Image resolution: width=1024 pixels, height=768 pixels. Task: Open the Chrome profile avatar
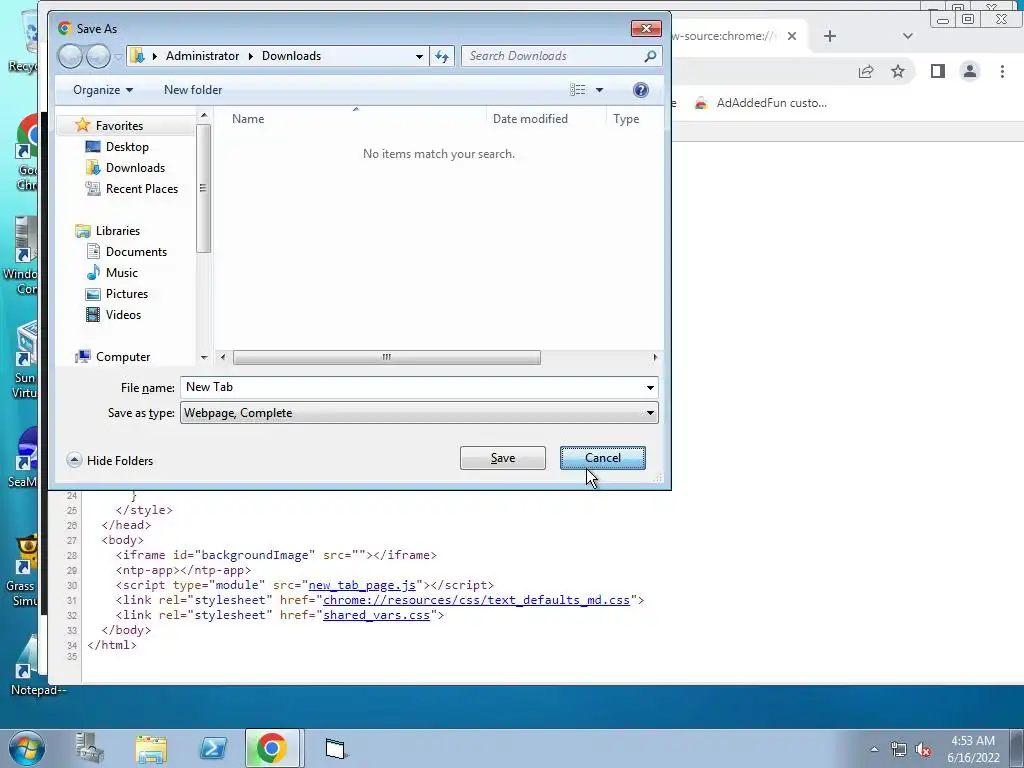[970, 71]
